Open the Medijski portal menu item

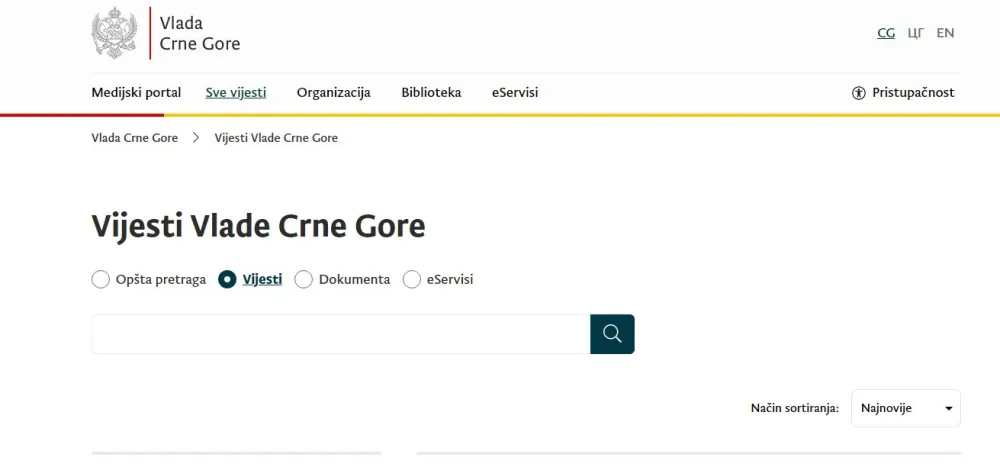[x=136, y=93]
